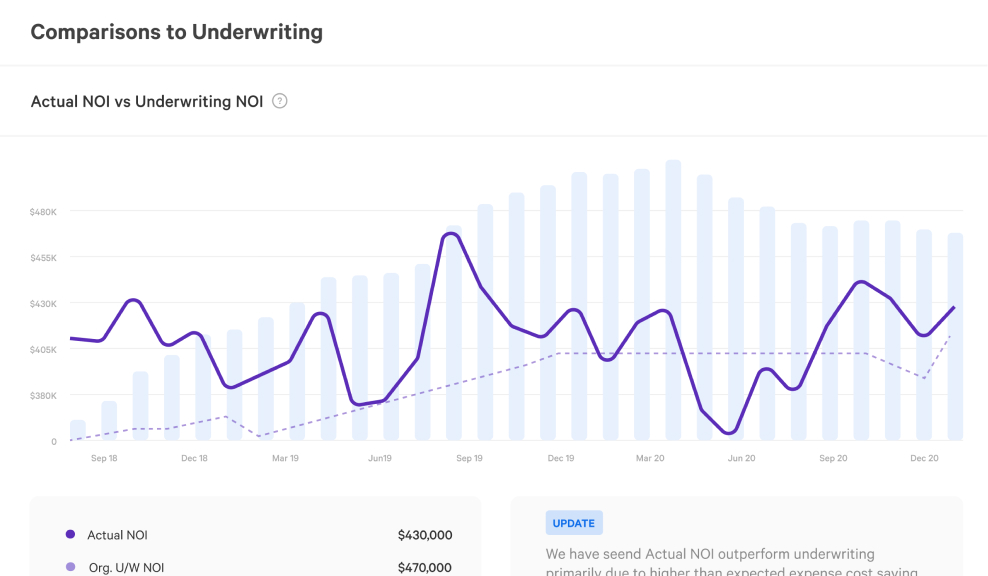
Task: Click the $380K y-axis label
Action: [43, 395]
